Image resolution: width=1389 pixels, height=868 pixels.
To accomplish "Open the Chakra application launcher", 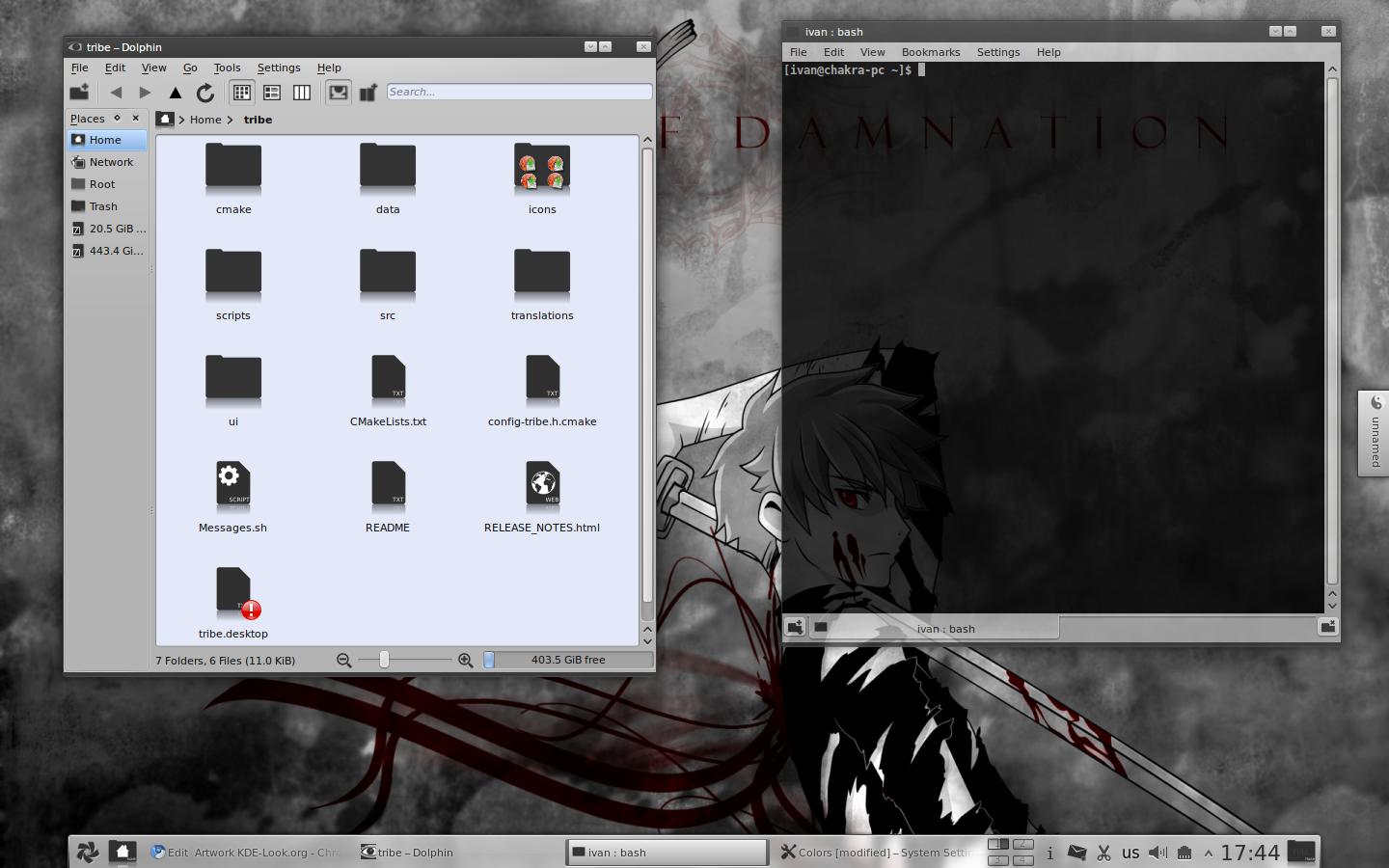I will tap(87, 852).
